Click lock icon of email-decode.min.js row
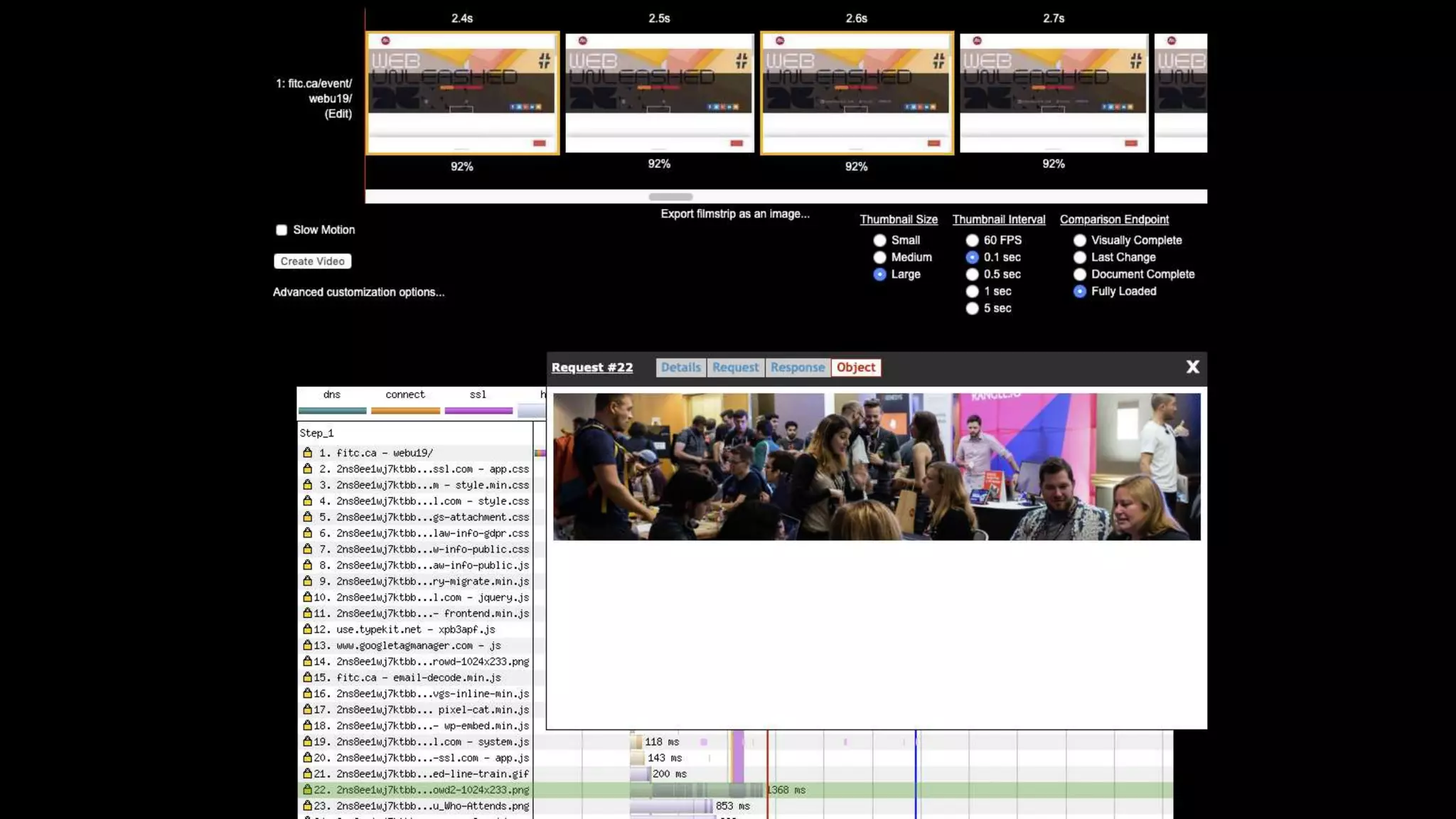 pyautogui.click(x=307, y=678)
